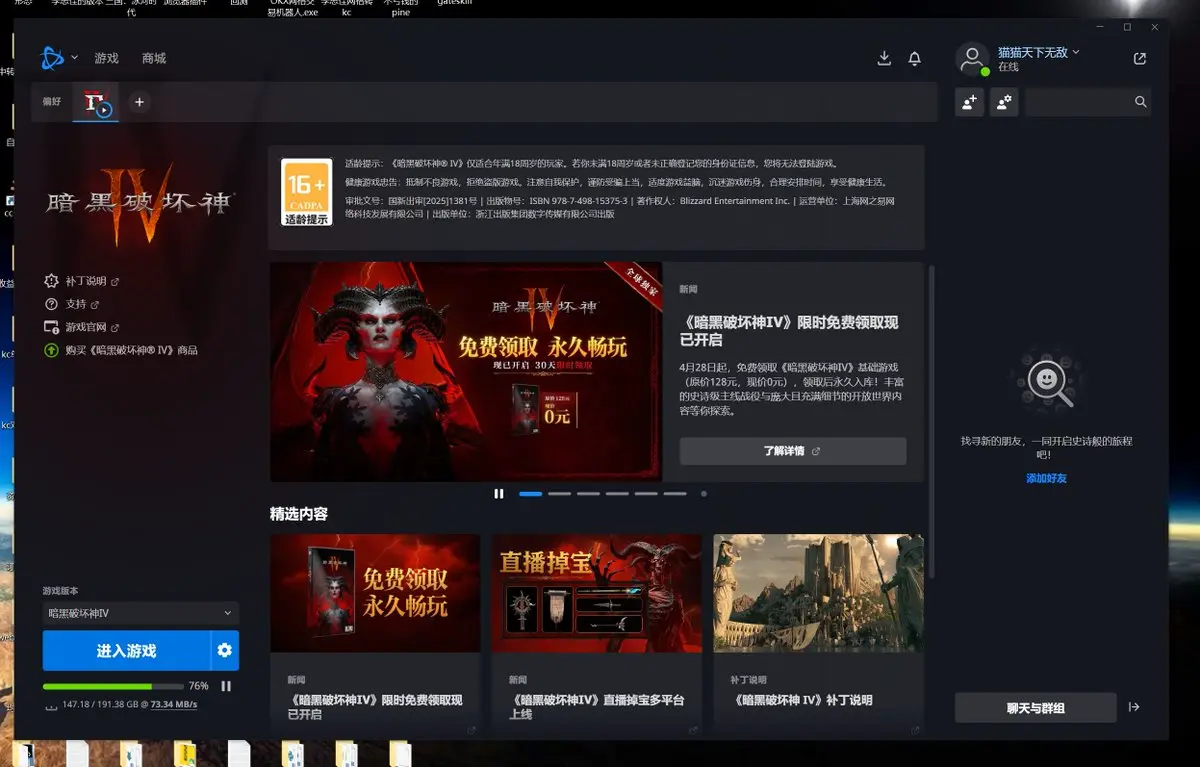Click the desktop gateskill icon label

455,3
